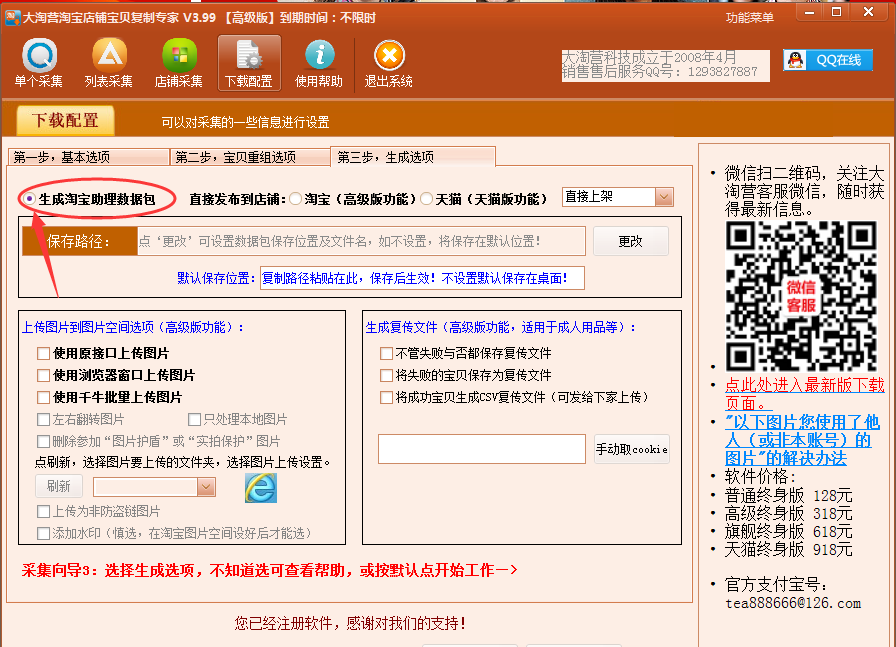The image size is (896, 647).
Task: Click the 退出系统 exit system icon
Action: [x=389, y=63]
